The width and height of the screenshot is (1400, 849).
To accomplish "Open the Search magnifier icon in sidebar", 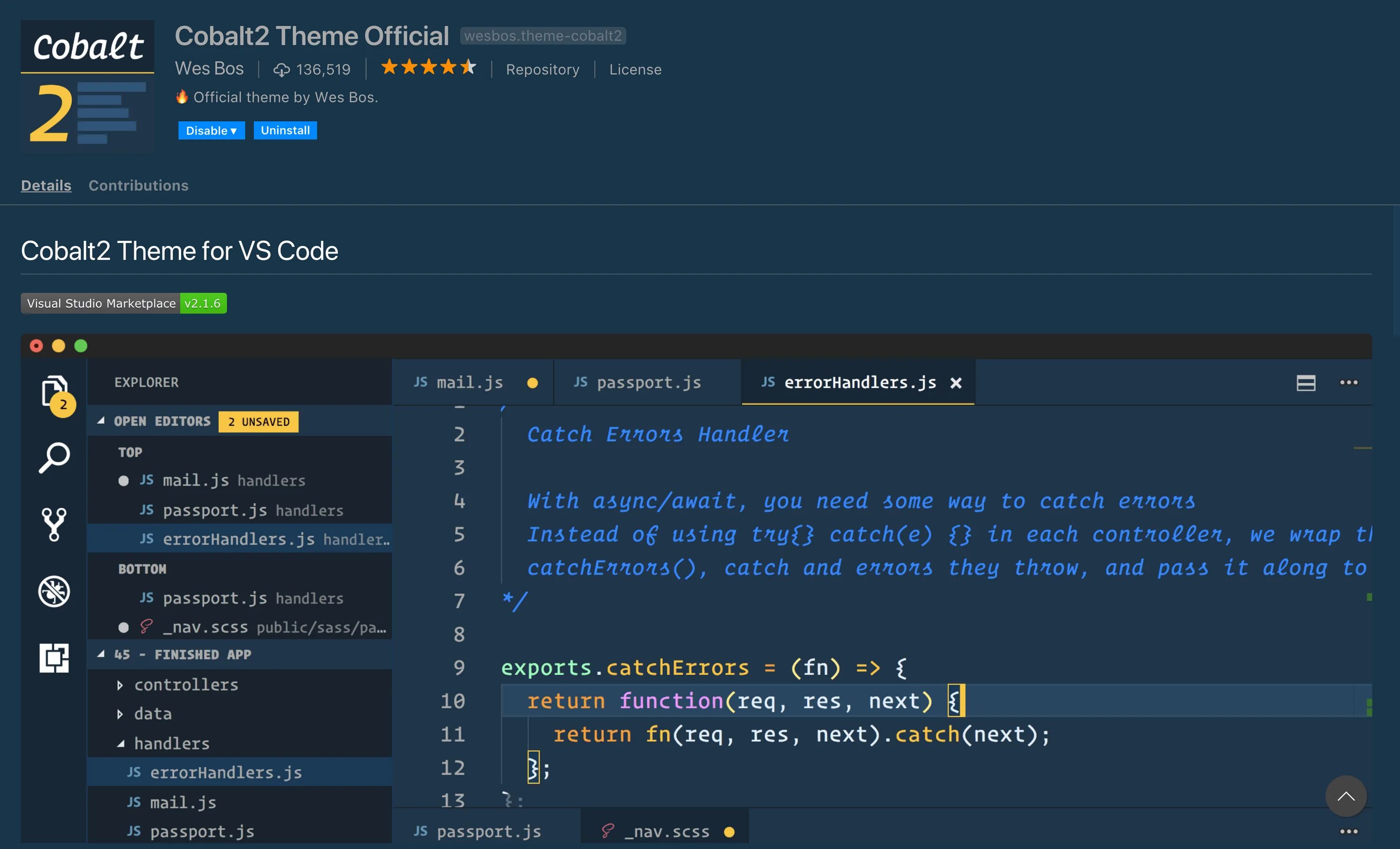I will (54, 457).
